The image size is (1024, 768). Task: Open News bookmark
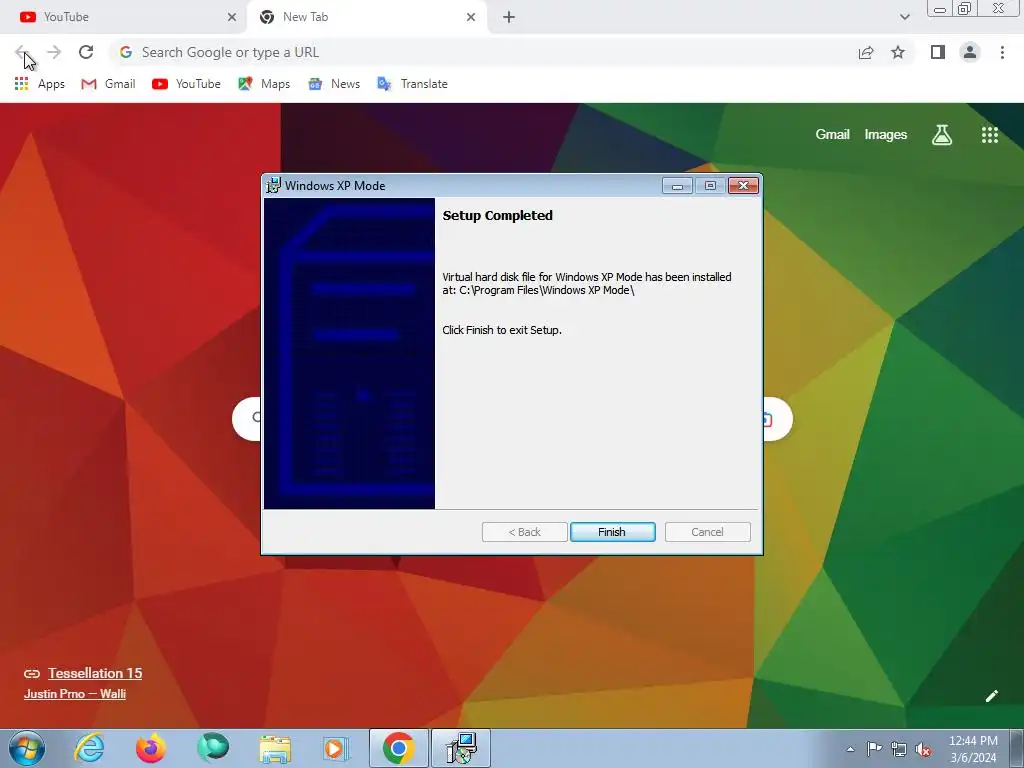[334, 84]
